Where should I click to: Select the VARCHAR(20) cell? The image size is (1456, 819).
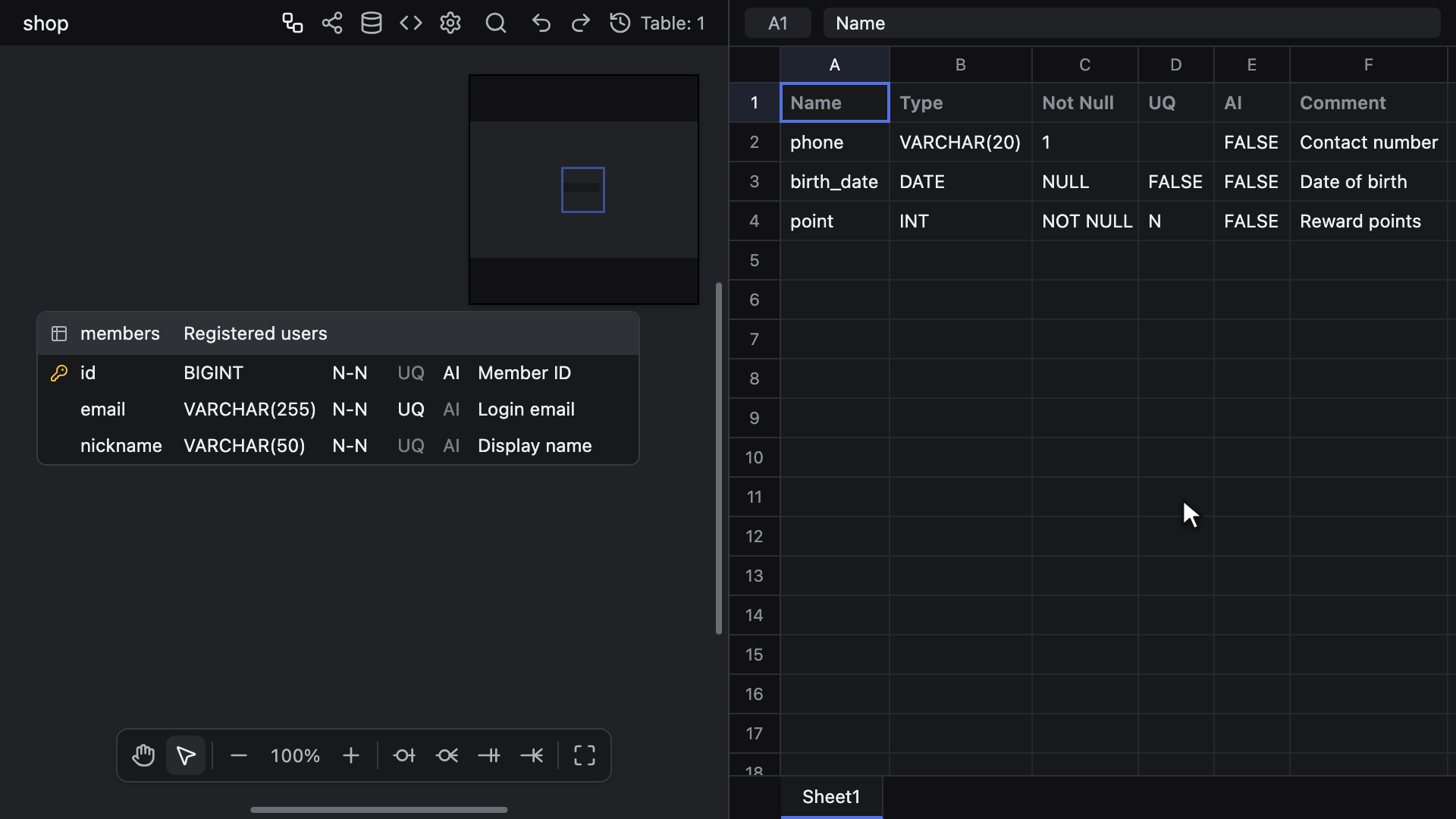pos(961,142)
